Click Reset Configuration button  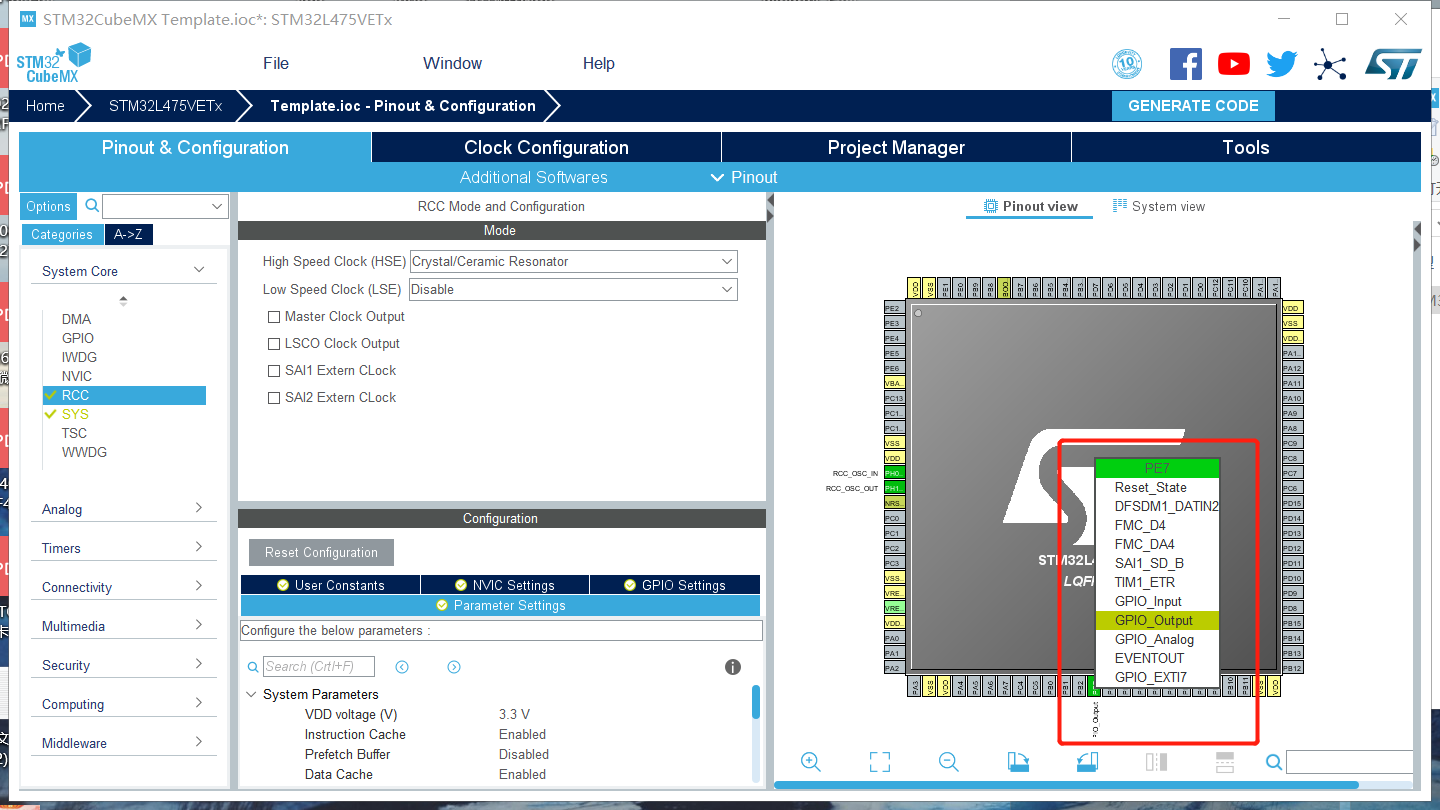click(x=321, y=552)
